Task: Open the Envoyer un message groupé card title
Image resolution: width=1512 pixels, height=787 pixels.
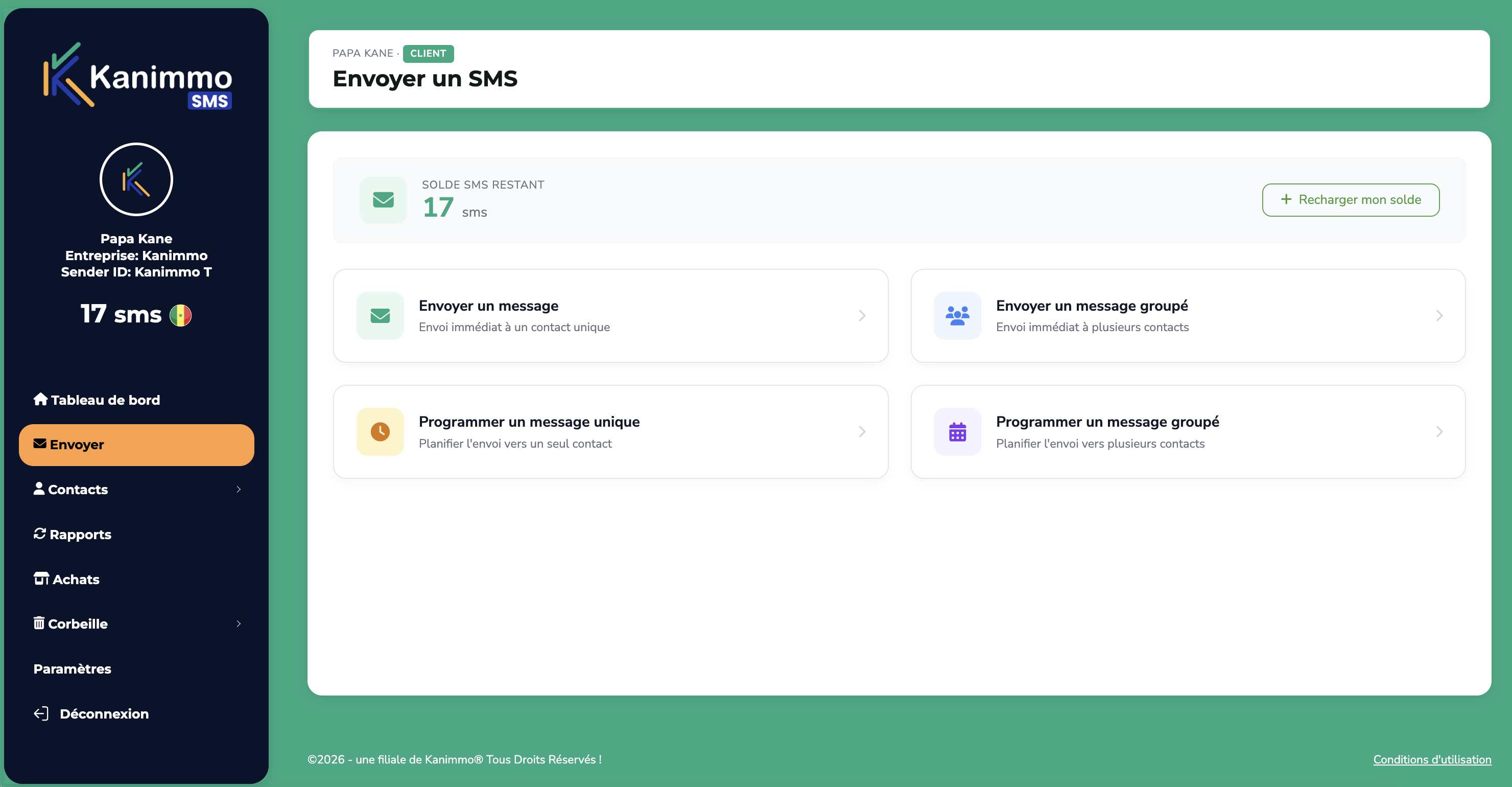Action: pyautogui.click(x=1092, y=306)
